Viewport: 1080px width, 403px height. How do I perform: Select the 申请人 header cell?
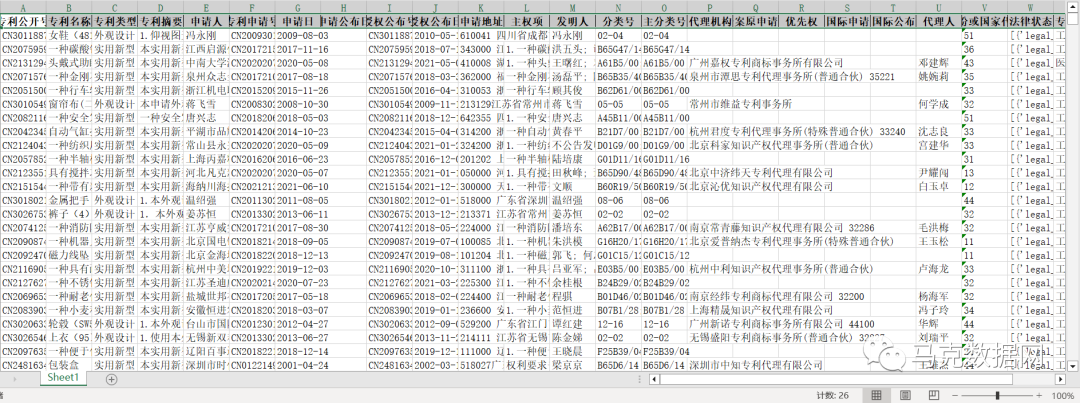[x=206, y=21]
